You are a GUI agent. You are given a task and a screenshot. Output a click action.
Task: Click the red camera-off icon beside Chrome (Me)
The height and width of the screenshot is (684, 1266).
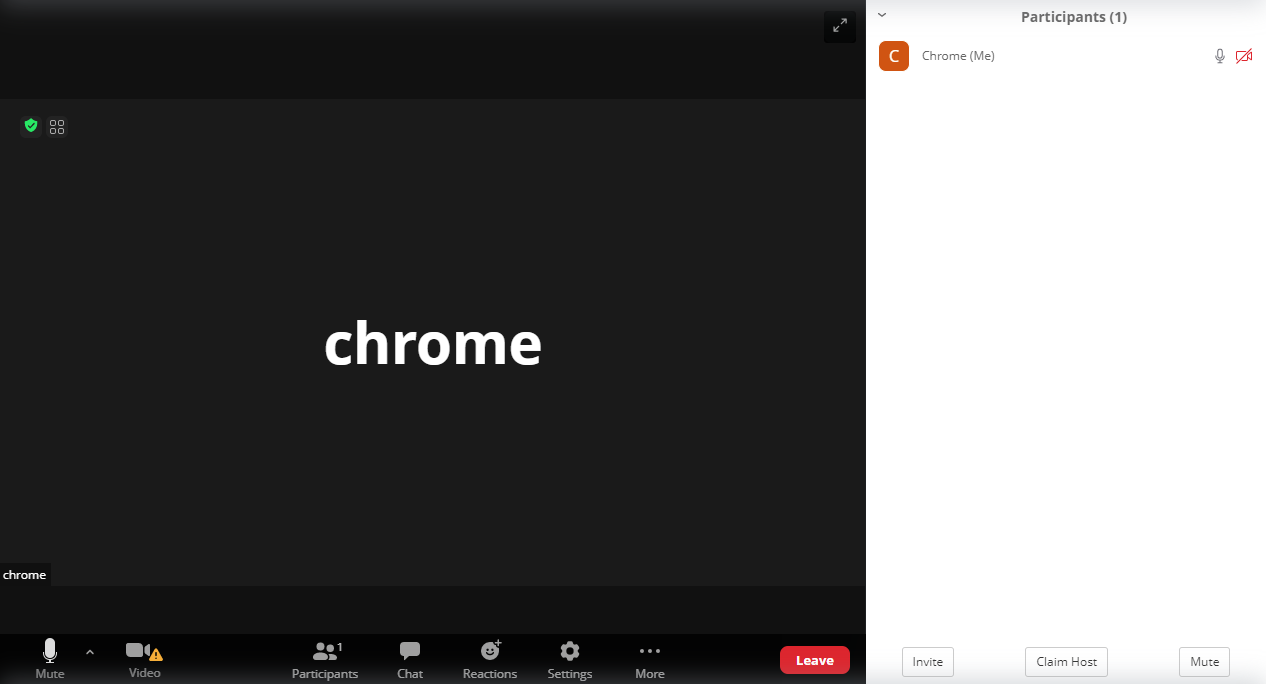click(1244, 56)
